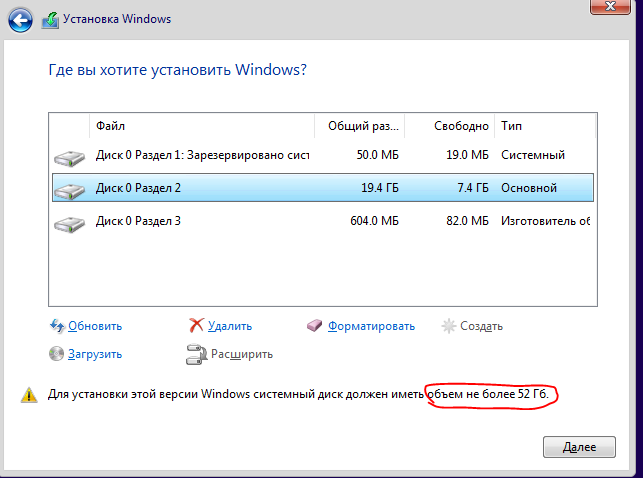The height and width of the screenshot is (478, 643).
Task: Click the Windows Setup installer icon
Action: [50, 20]
